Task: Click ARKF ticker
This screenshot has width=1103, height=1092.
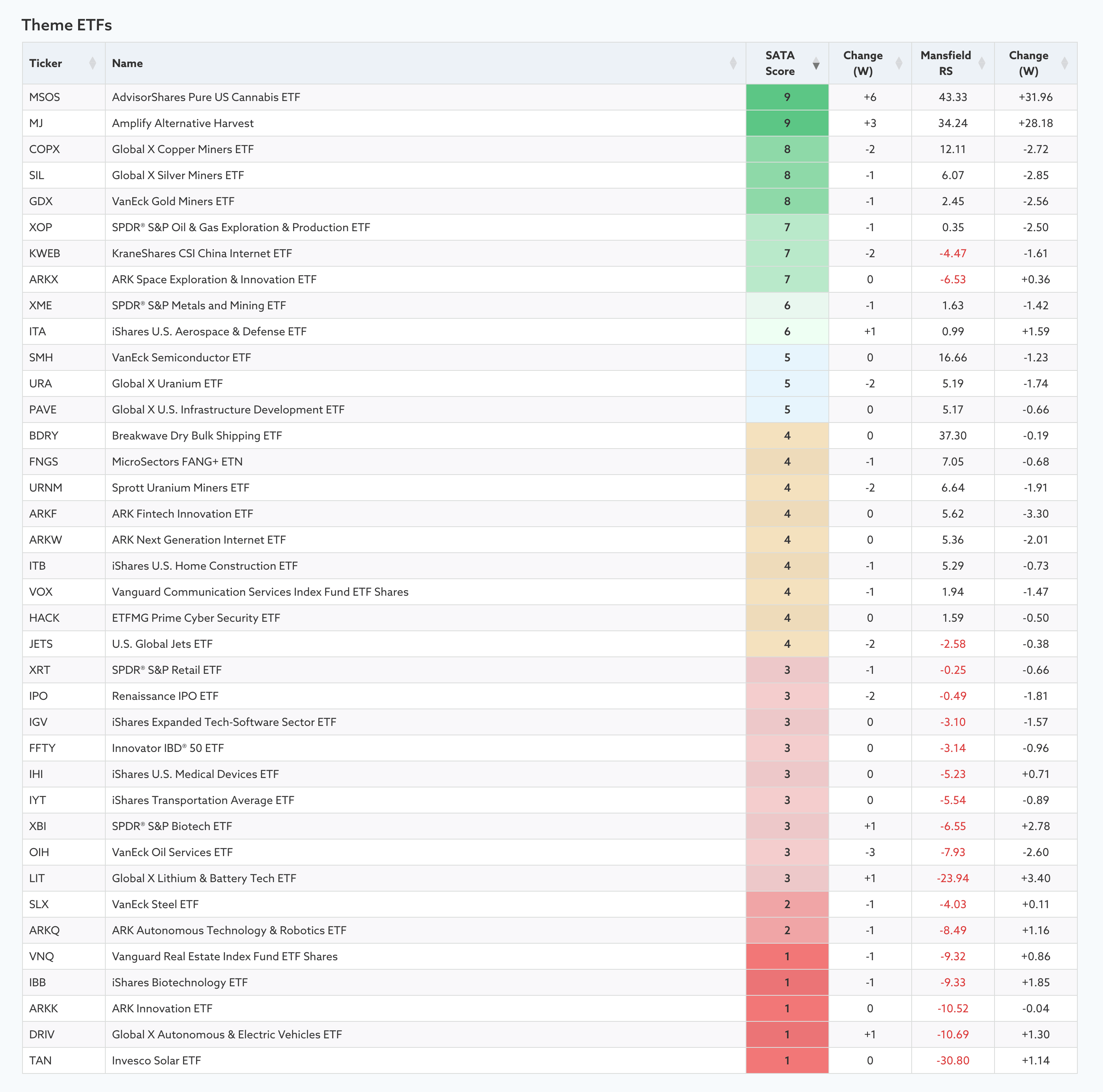Action: pos(43,514)
